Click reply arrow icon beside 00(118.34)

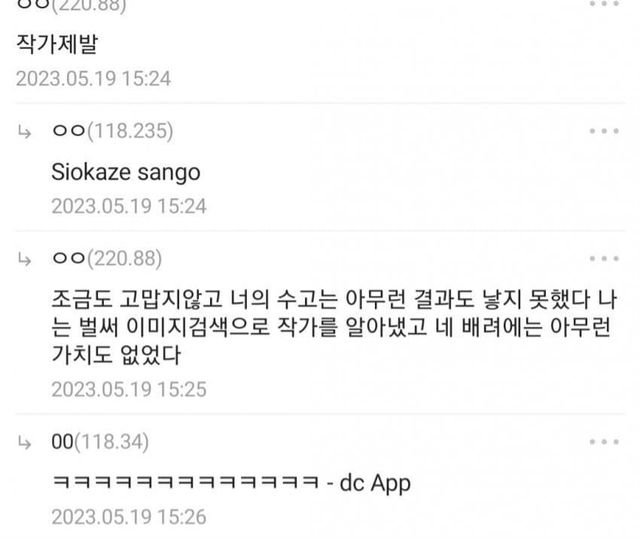pyautogui.click(x=24, y=442)
